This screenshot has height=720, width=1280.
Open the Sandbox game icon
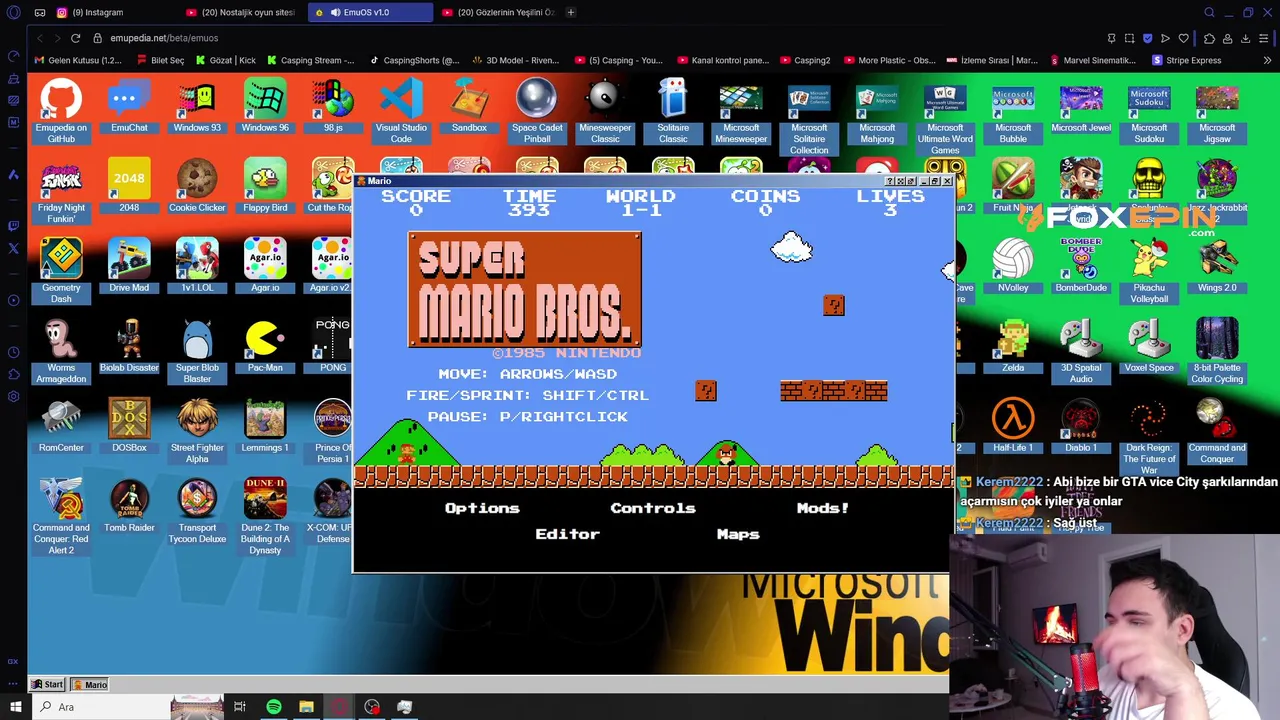[469, 106]
